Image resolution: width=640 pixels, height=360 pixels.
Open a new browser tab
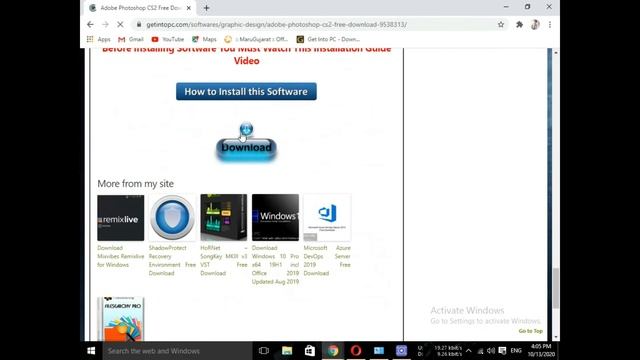[x=207, y=8]
